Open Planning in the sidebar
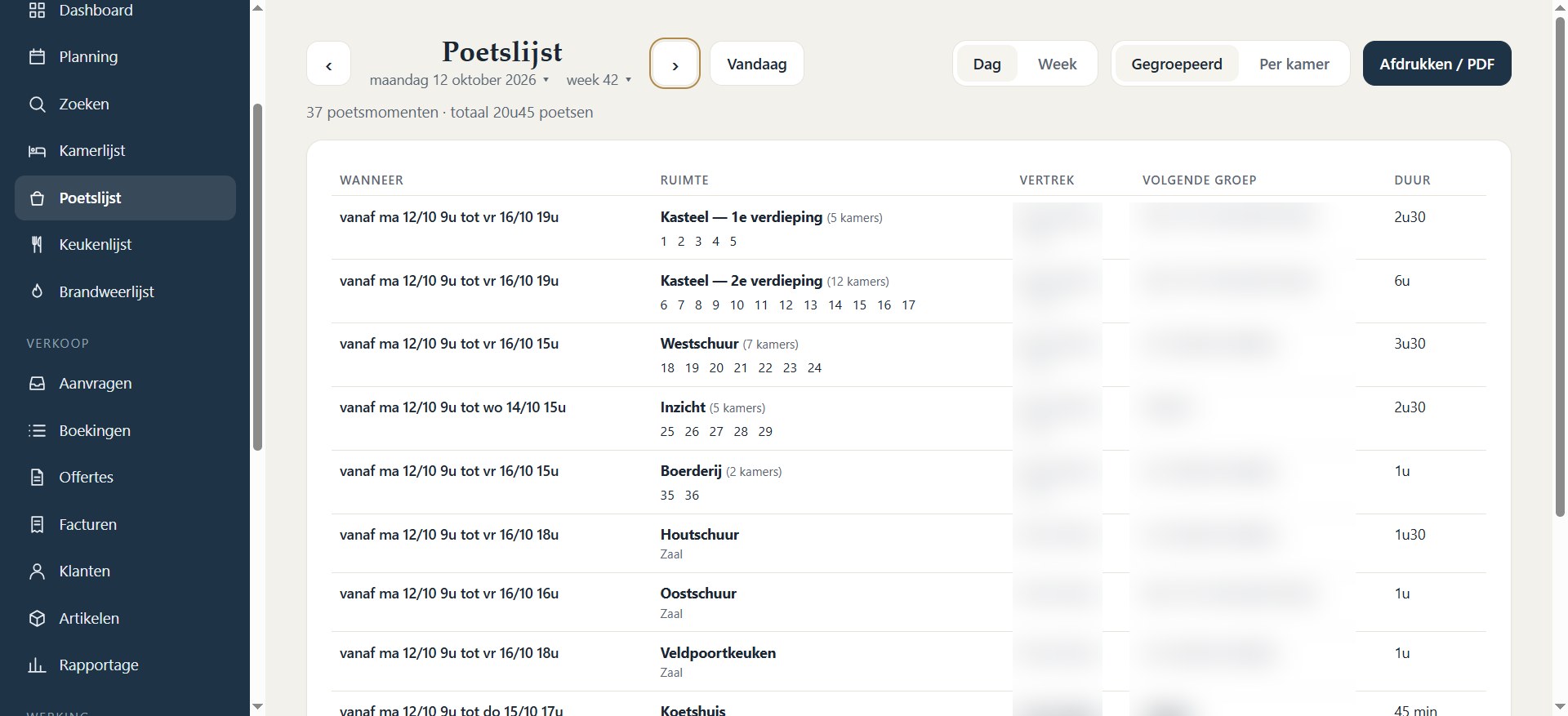Image resolution: width=1568 pixels, height=716 pixels. (x=125, y=57)
